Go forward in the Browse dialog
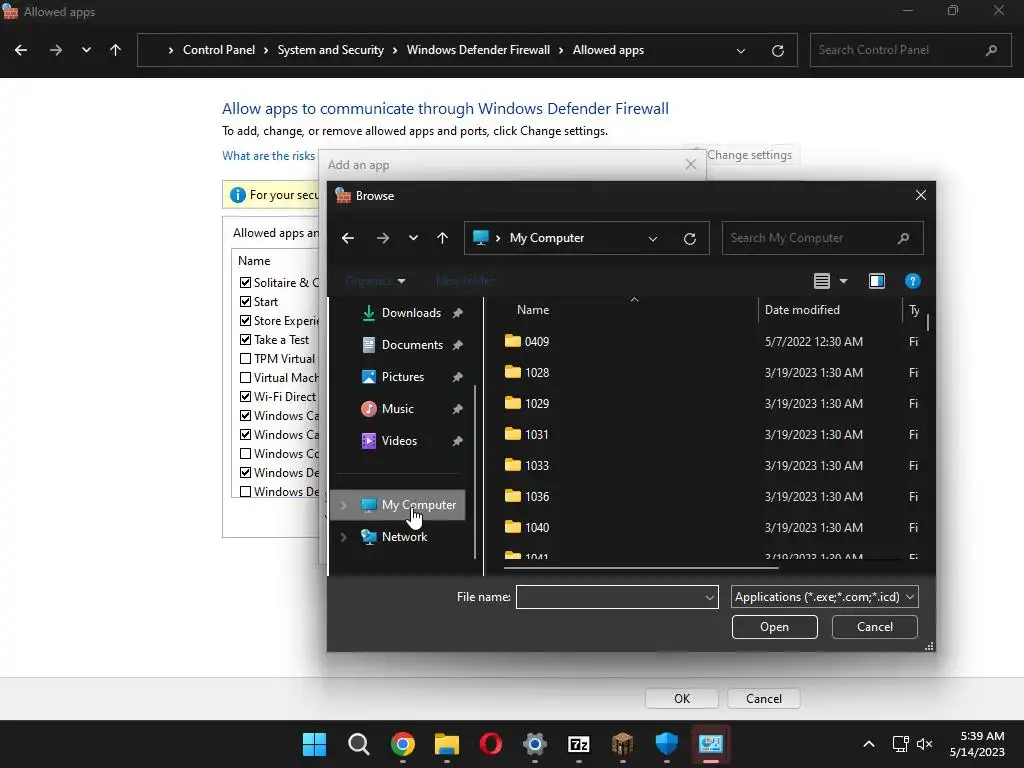Image resolution: width=1024 pixels, height=768 pixels. (383, 238)
